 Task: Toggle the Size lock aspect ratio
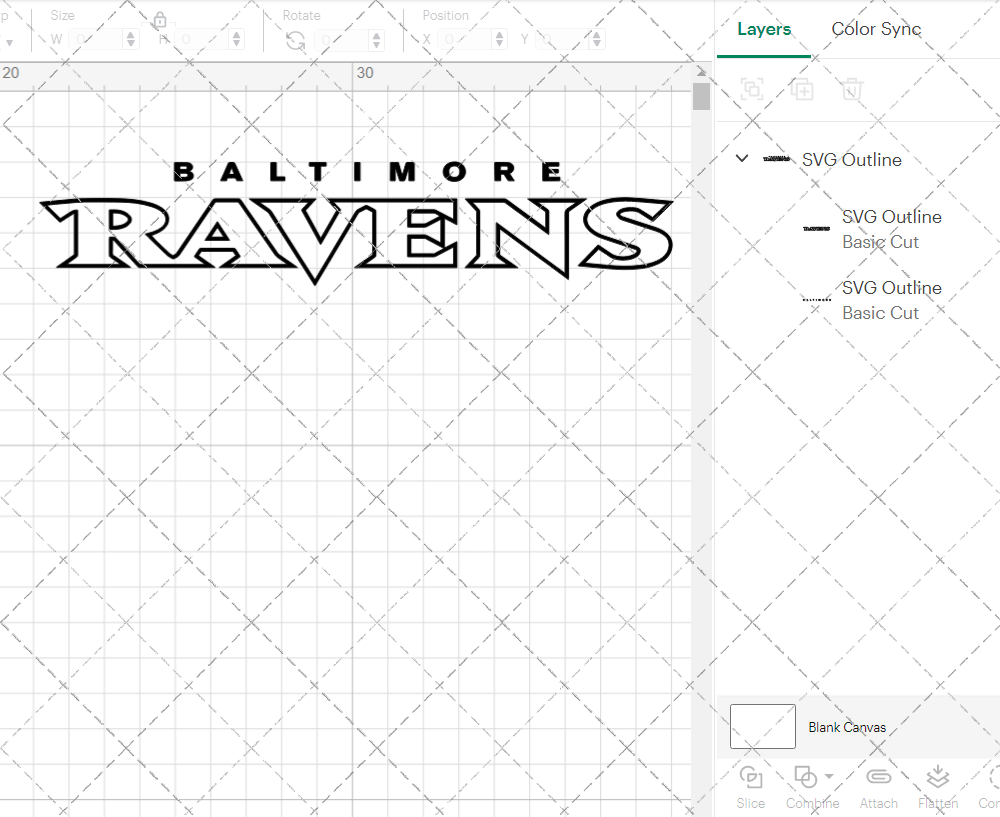161,19
